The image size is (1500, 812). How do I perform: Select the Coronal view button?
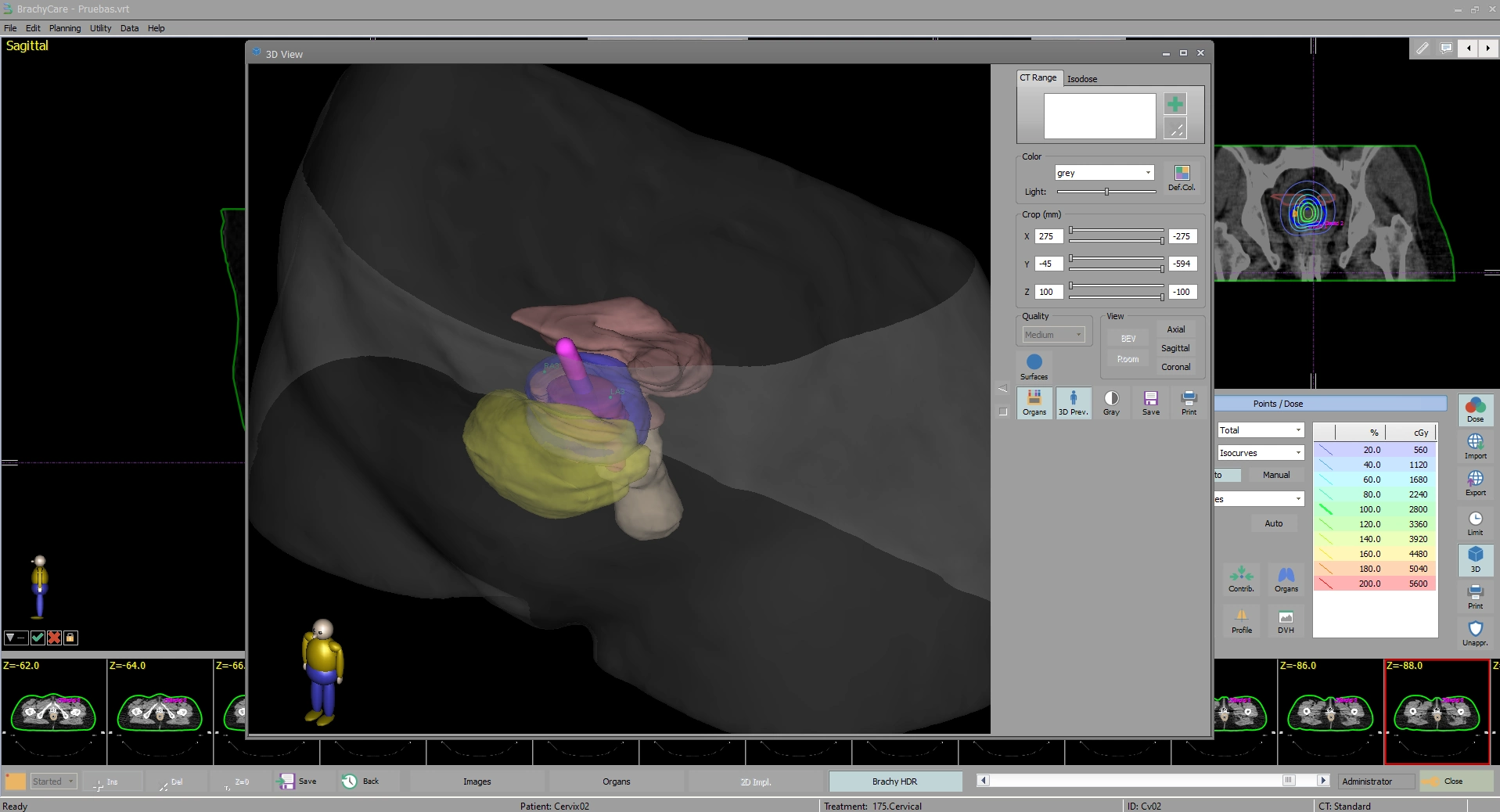point(1175,367)
